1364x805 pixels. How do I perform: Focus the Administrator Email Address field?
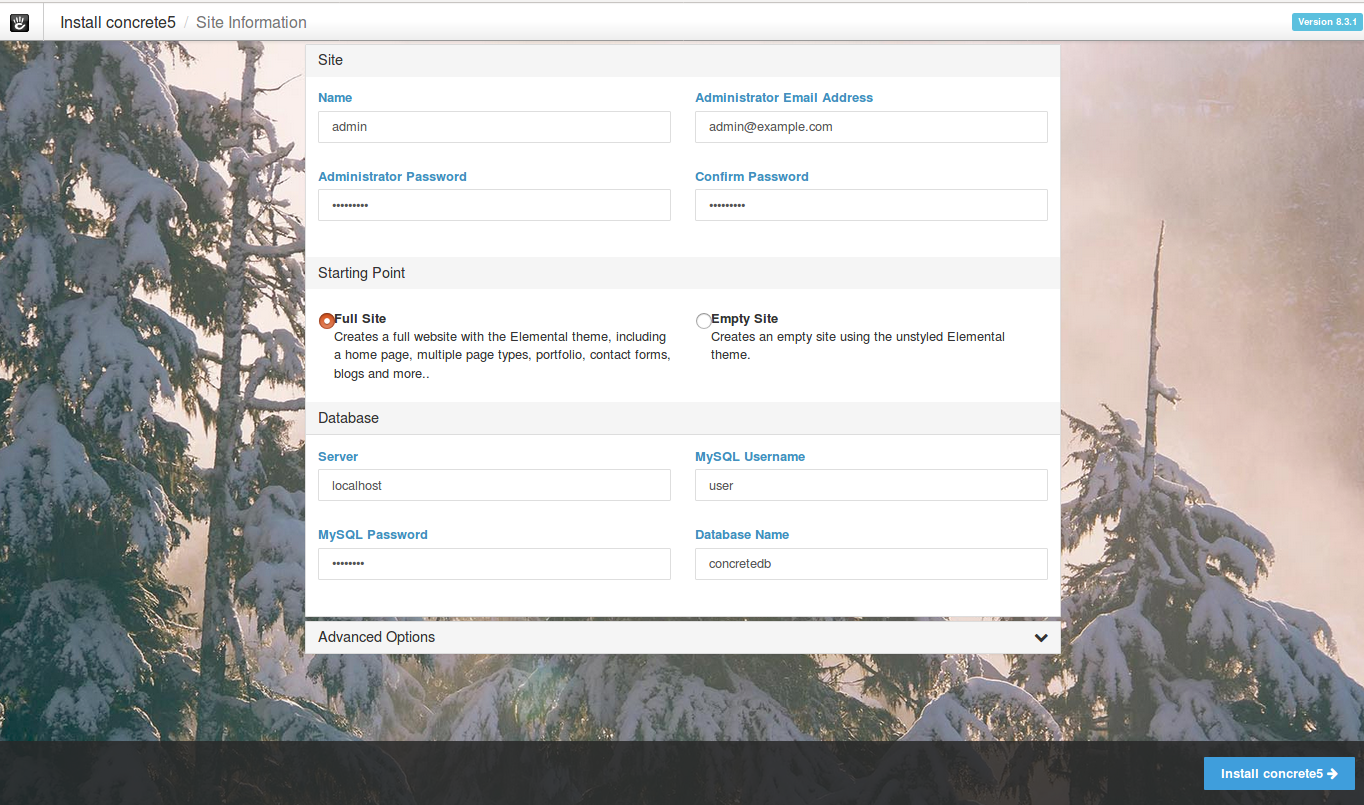pos(871,127)
